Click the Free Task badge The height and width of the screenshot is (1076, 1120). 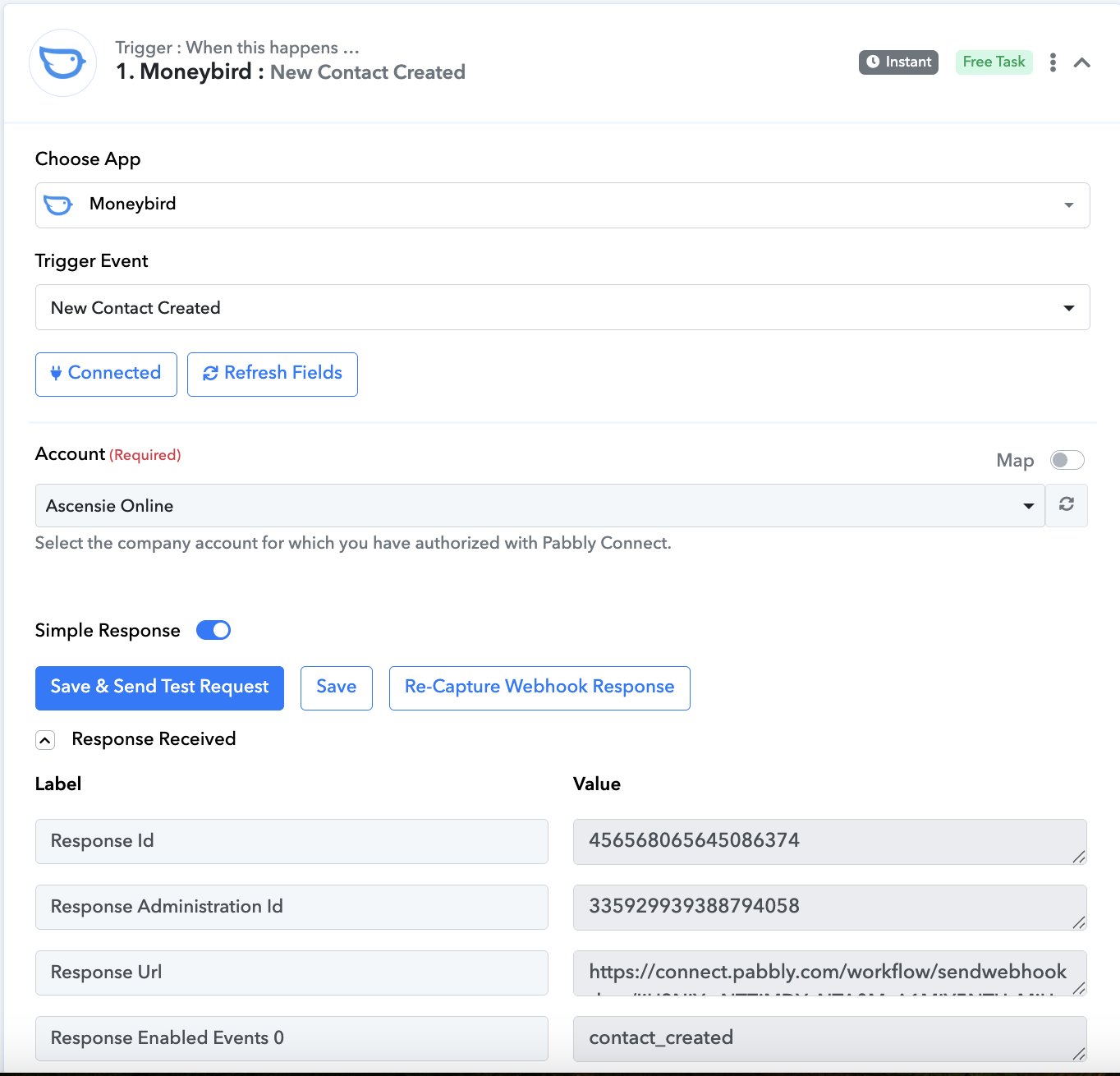click(994, 62)
